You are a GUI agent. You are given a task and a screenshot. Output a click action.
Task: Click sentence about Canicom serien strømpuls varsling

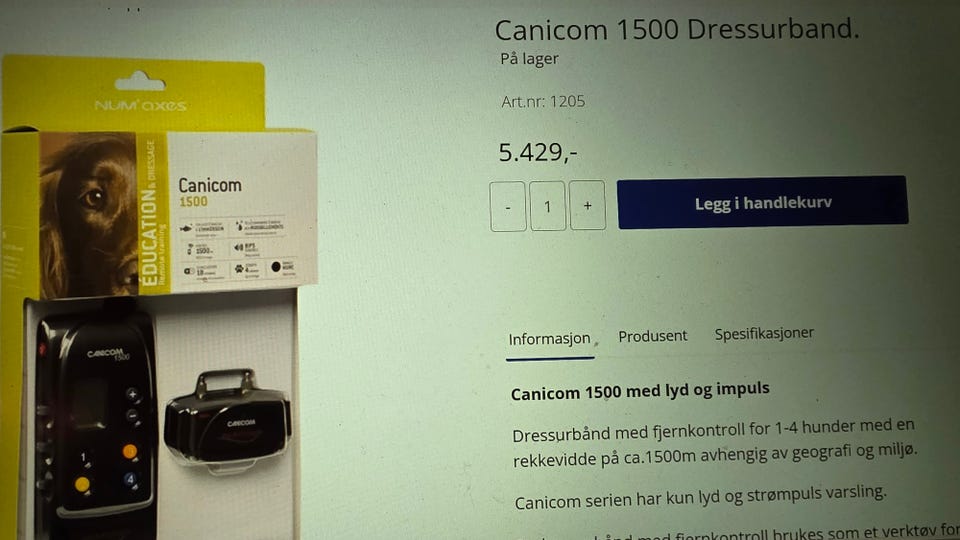pyautogui.click(x=700, y=497)
